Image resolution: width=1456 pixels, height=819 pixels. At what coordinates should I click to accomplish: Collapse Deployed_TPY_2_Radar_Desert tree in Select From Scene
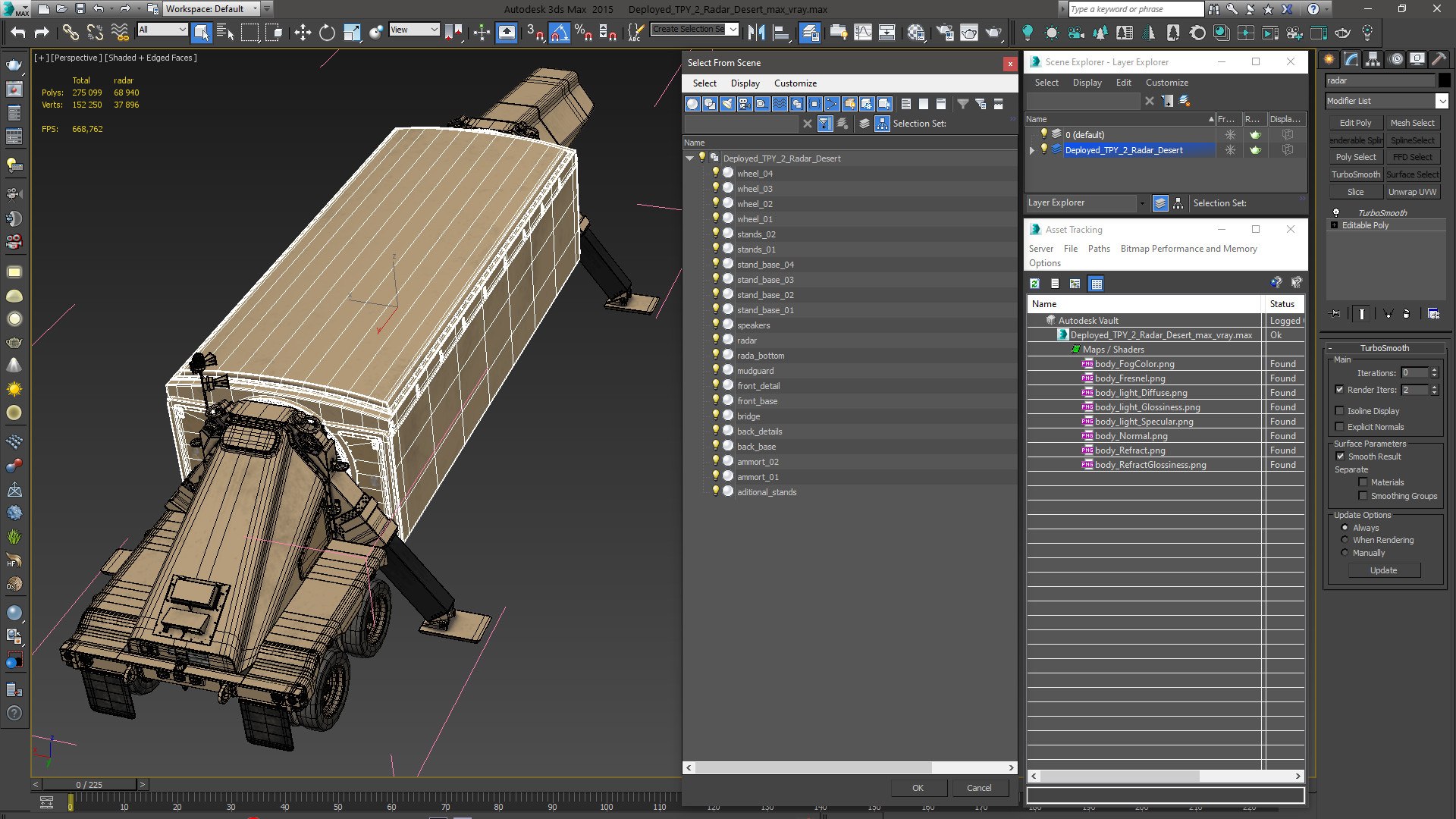pyautogui.click(x=689, y=158)
